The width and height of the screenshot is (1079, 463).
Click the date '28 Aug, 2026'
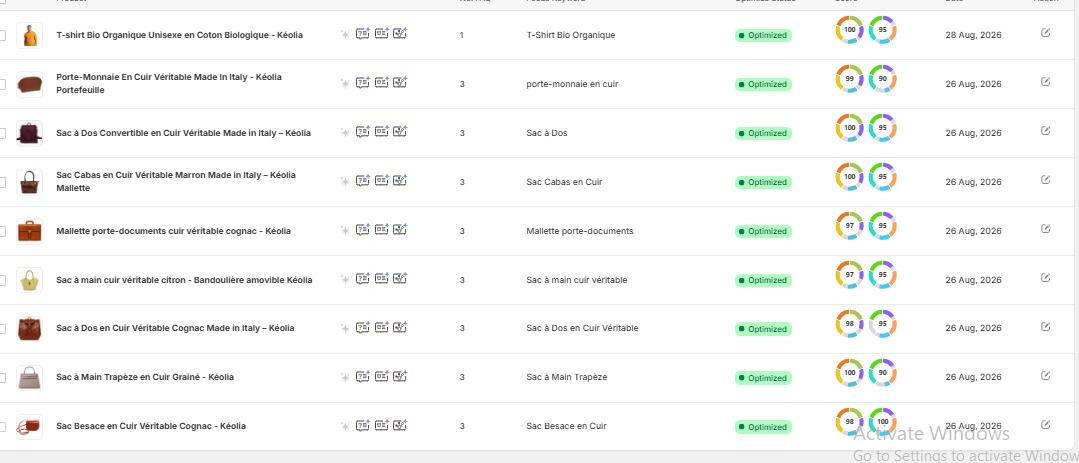point(973,35)
